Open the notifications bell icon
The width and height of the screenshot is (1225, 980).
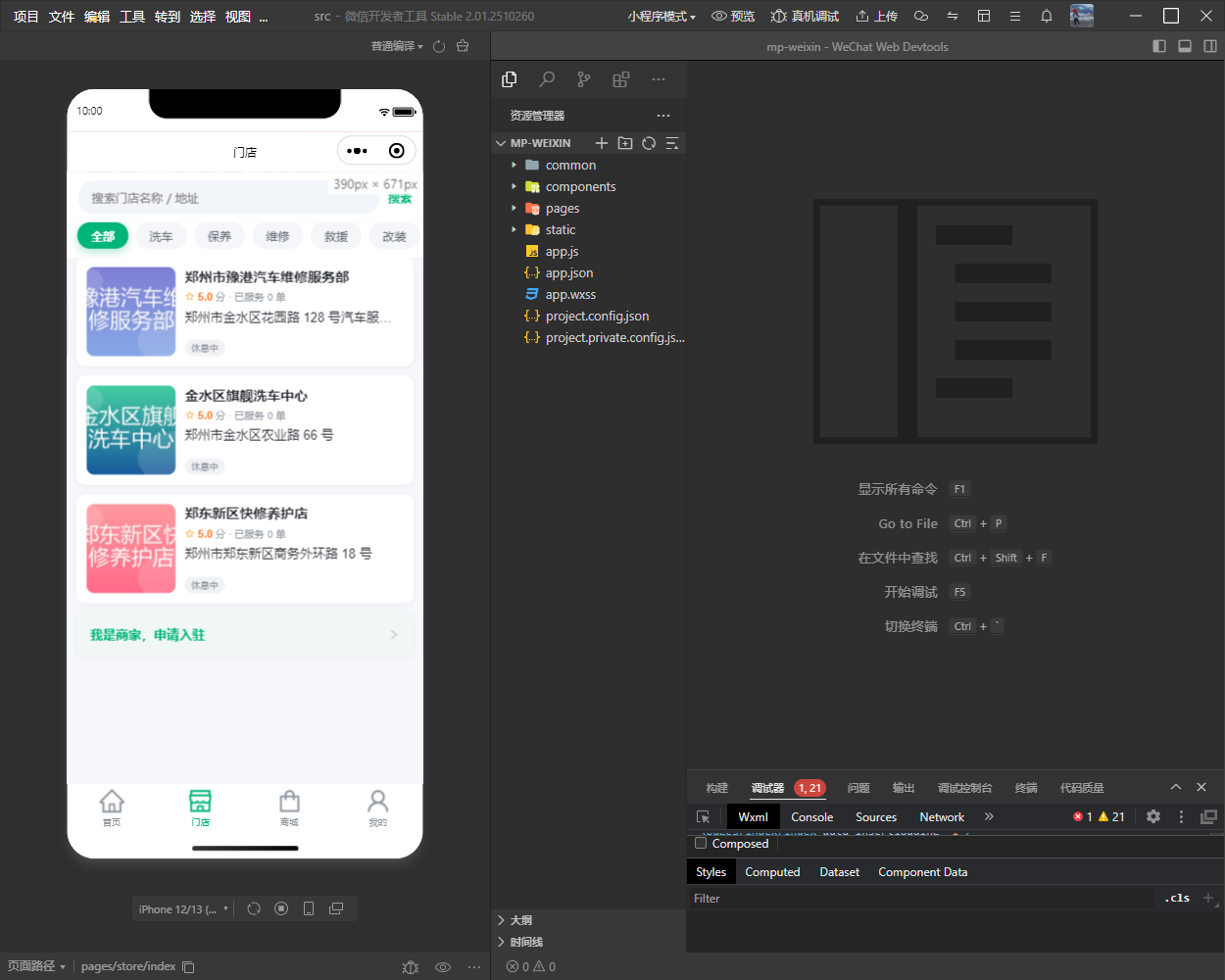1047,17
